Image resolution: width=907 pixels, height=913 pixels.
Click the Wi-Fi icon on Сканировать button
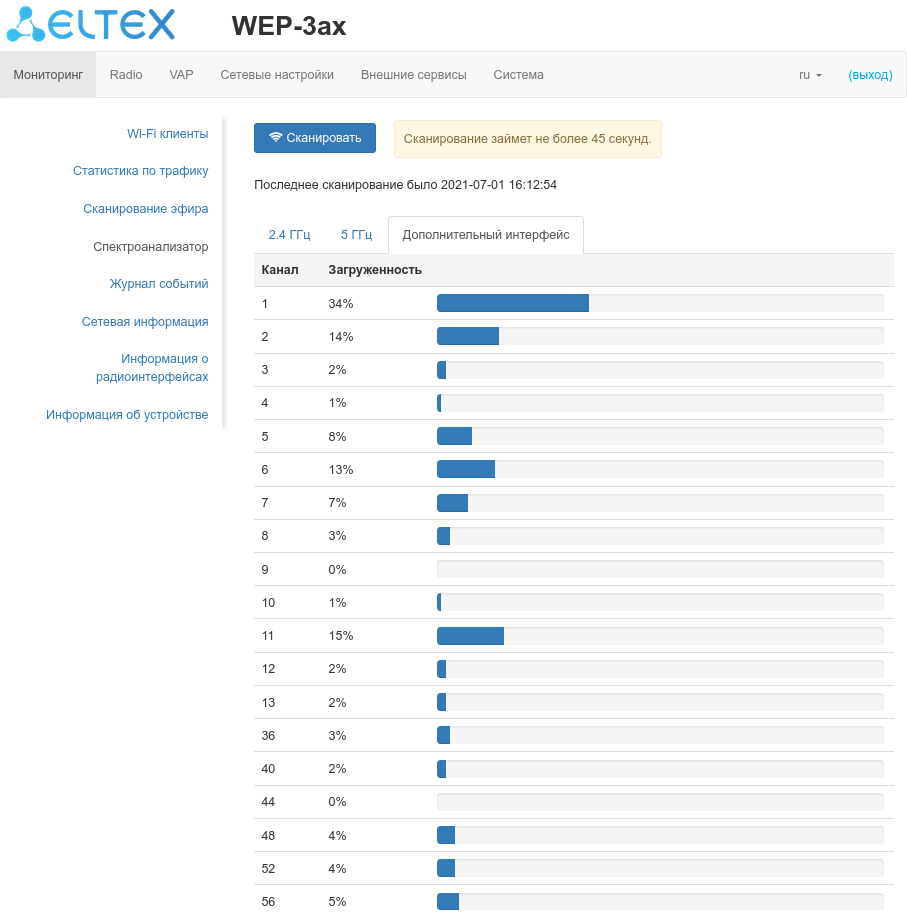[275, 138]
